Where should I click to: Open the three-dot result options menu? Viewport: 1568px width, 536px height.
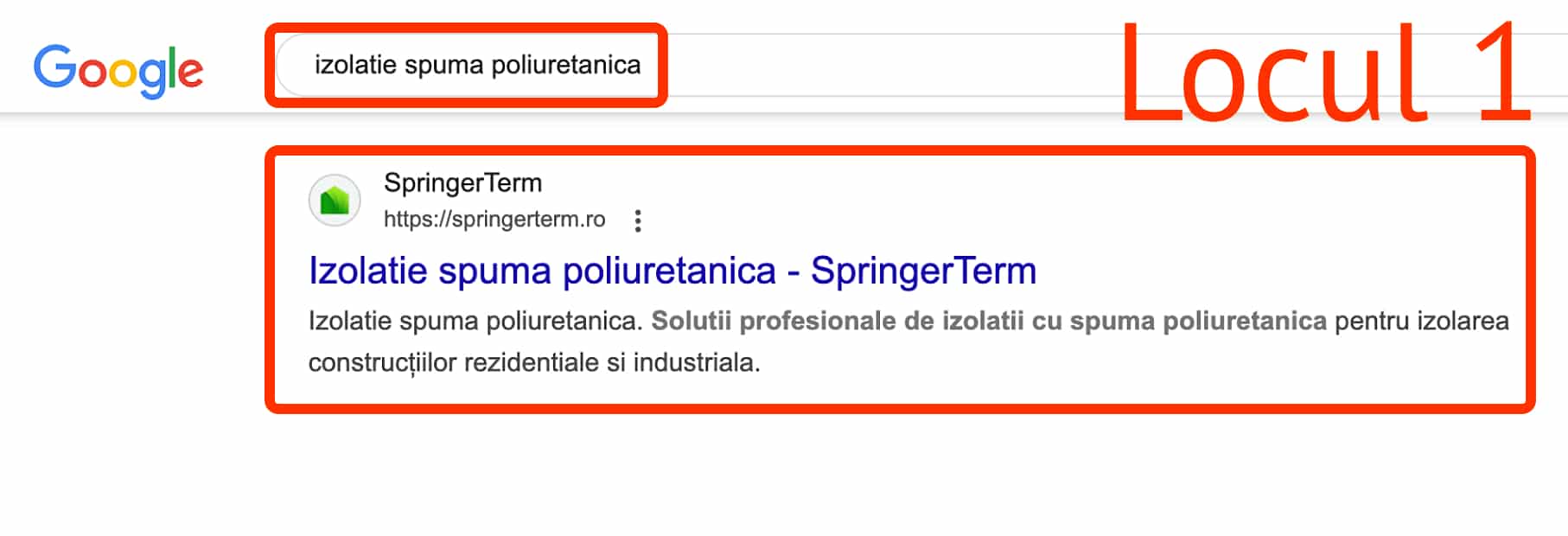point(638,221)
